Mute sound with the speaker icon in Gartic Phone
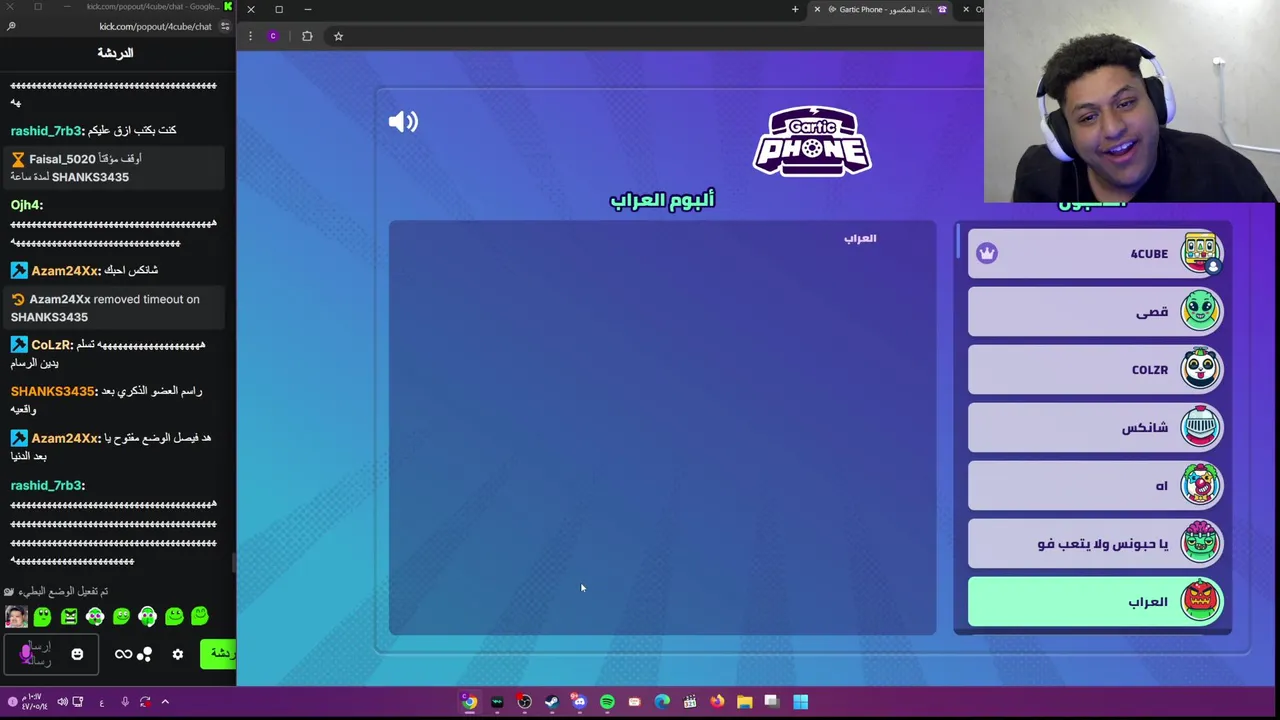The width and height of the screenshot is (1280, 720). click(x=403, y=122)
